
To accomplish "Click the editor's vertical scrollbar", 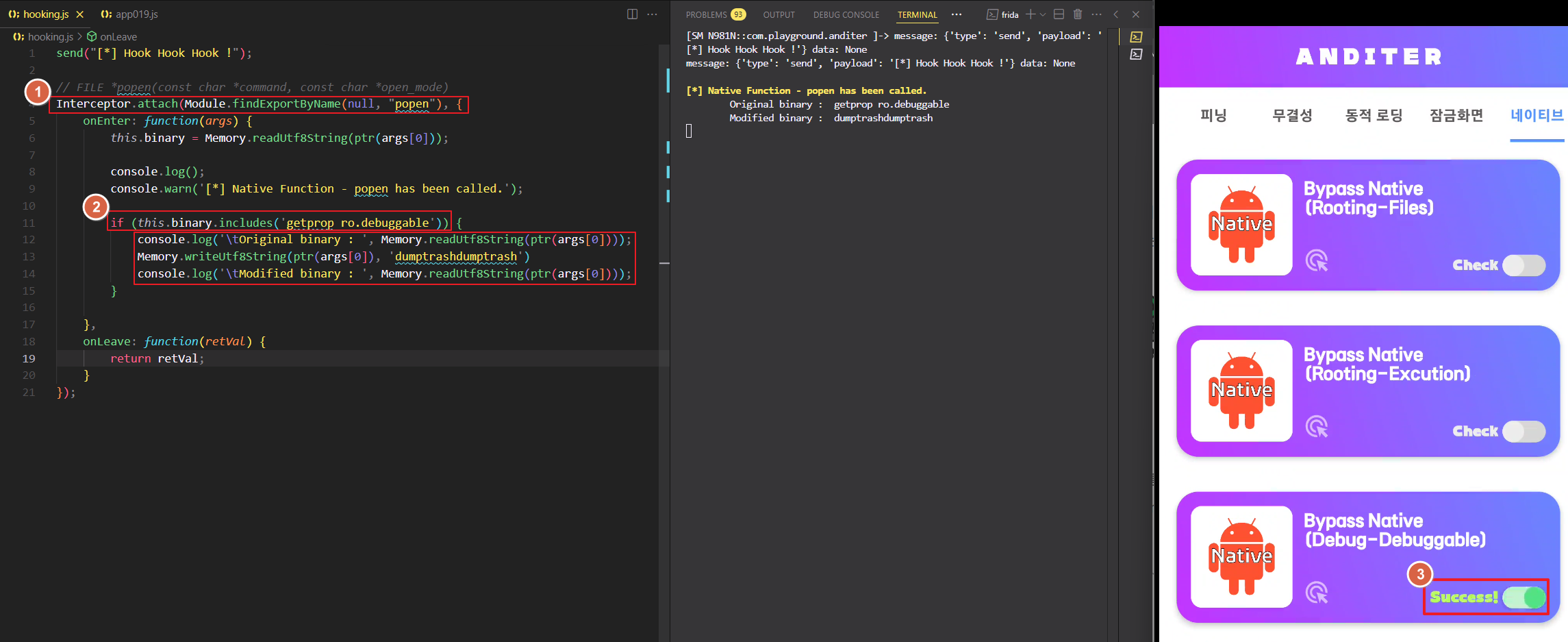I will 664,343.
